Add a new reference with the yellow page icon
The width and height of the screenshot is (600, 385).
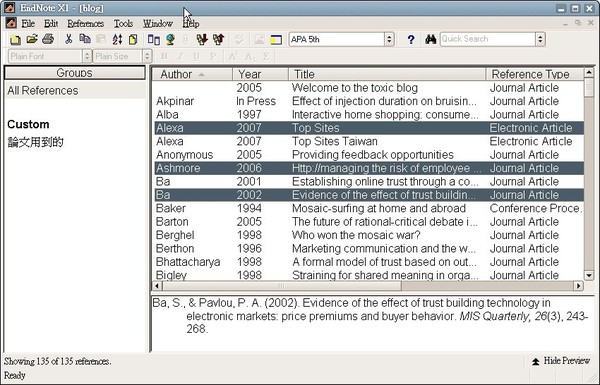[133, 39]
